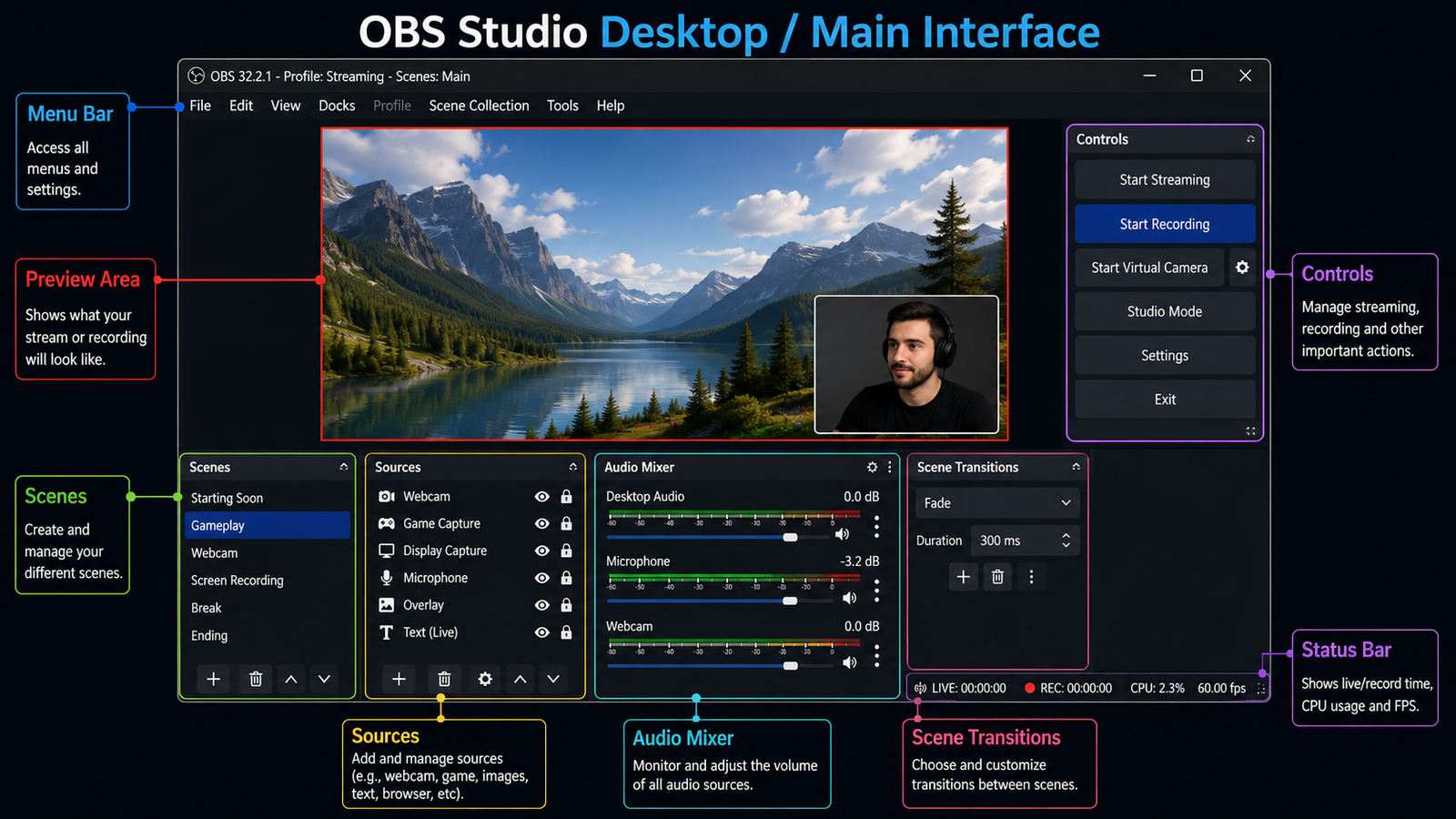
Task: Open Audio Mixer panel three-dot menu
Action: click(889, 467)
